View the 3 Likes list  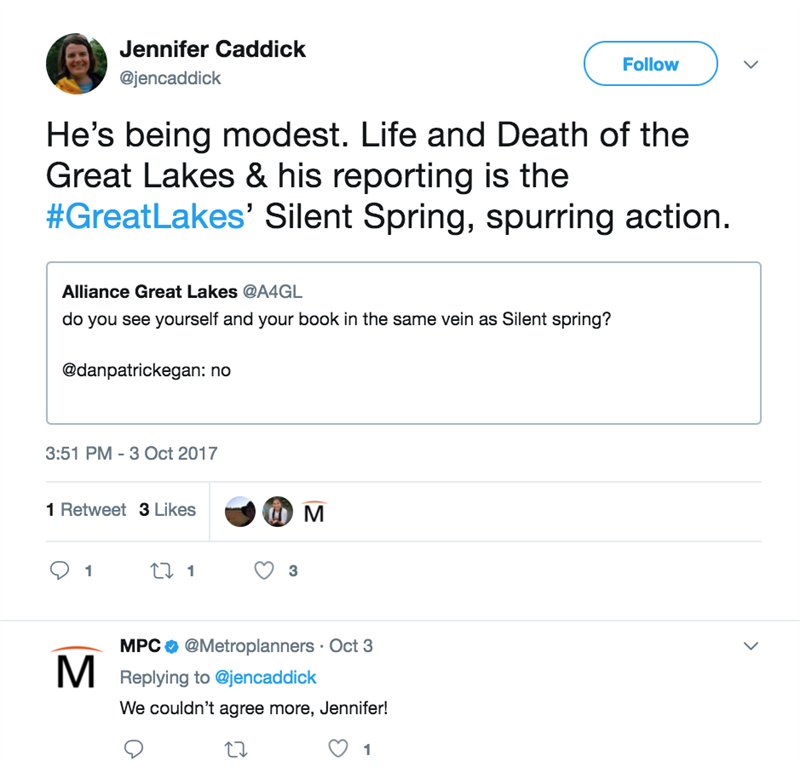point(167,510)
